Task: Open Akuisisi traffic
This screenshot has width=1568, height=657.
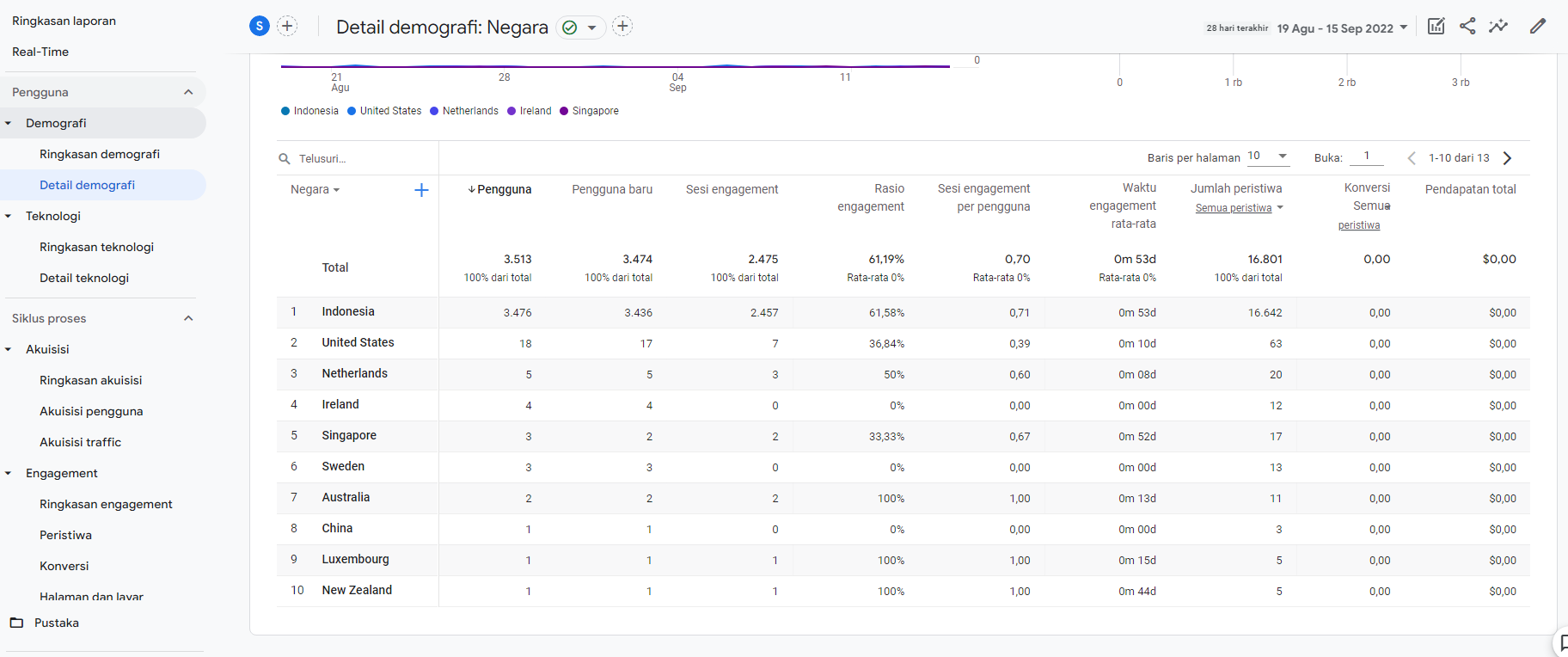Action: coord(80,442)
